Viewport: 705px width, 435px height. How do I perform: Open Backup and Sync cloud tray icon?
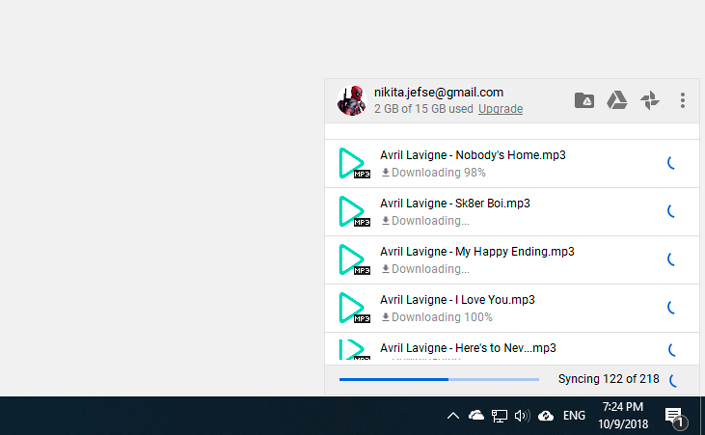tap(546, 416)
